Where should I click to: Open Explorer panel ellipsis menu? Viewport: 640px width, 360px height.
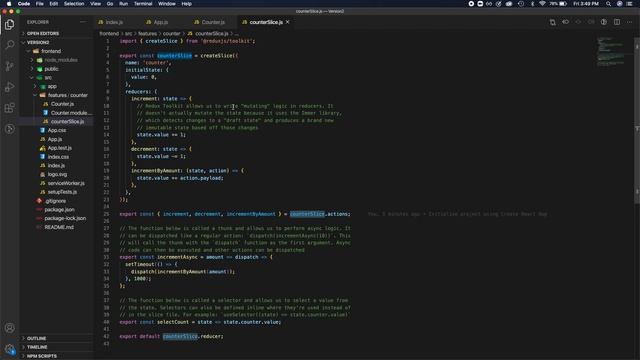83,22
